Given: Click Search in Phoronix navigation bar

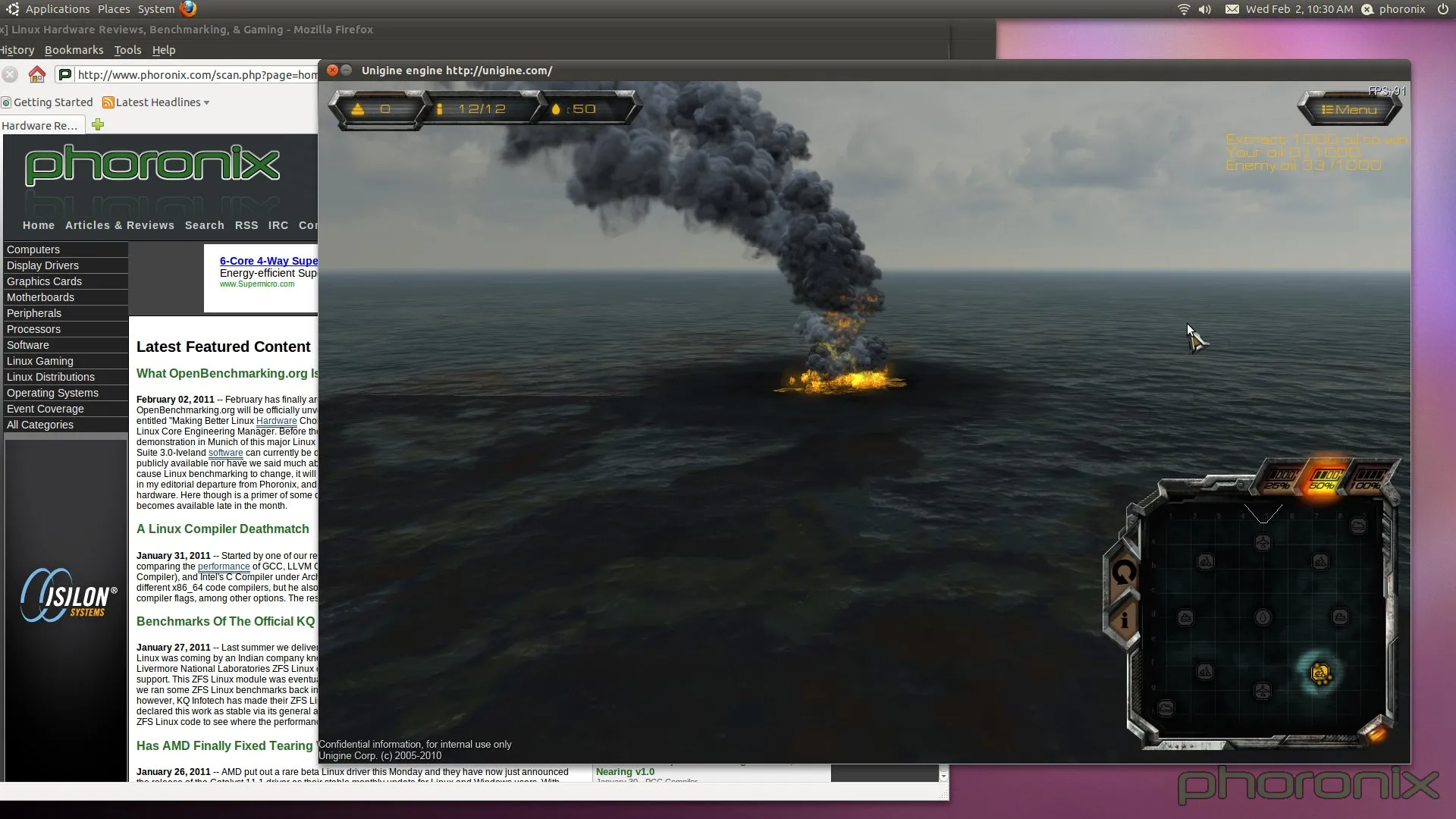Looking at the screenshot, I should pos(205,225).
